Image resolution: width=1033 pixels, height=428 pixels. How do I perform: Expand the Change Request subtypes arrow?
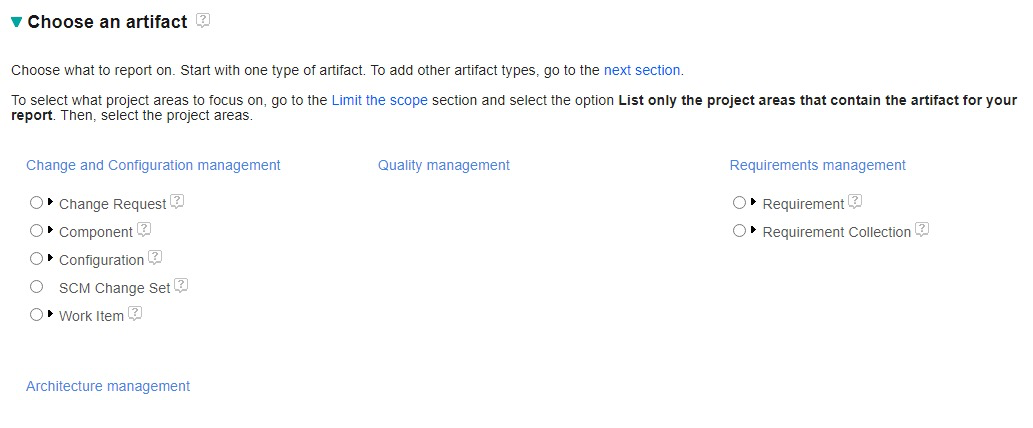(x=50, y=202)
